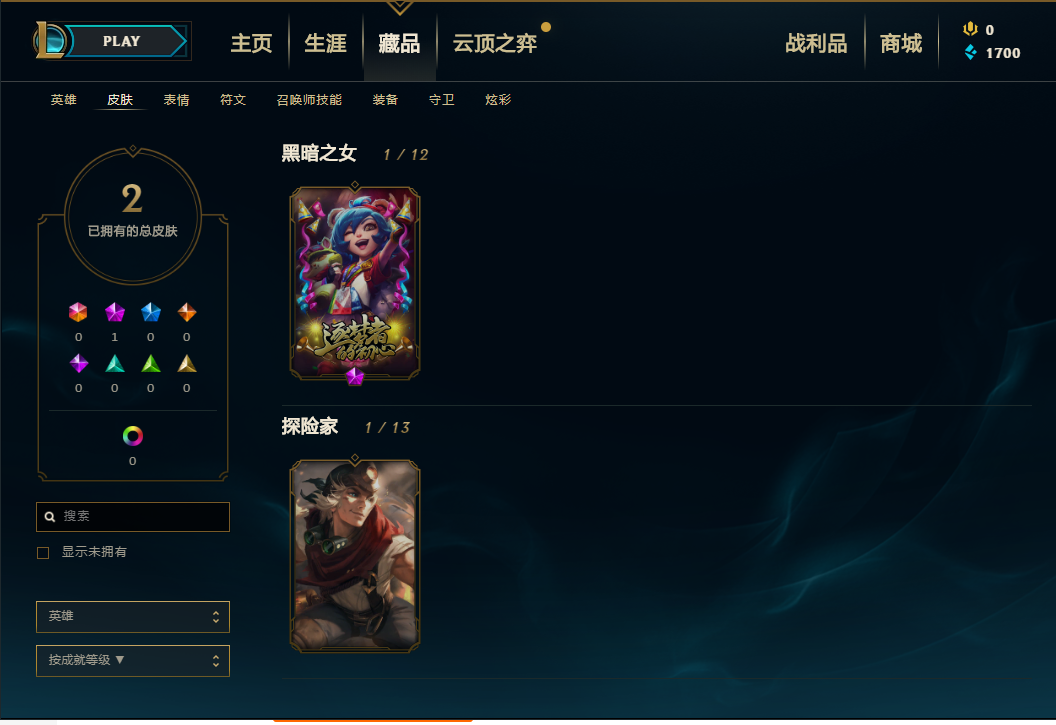
Task: Click the orange currency coin icon
Action: pos(970,29)
